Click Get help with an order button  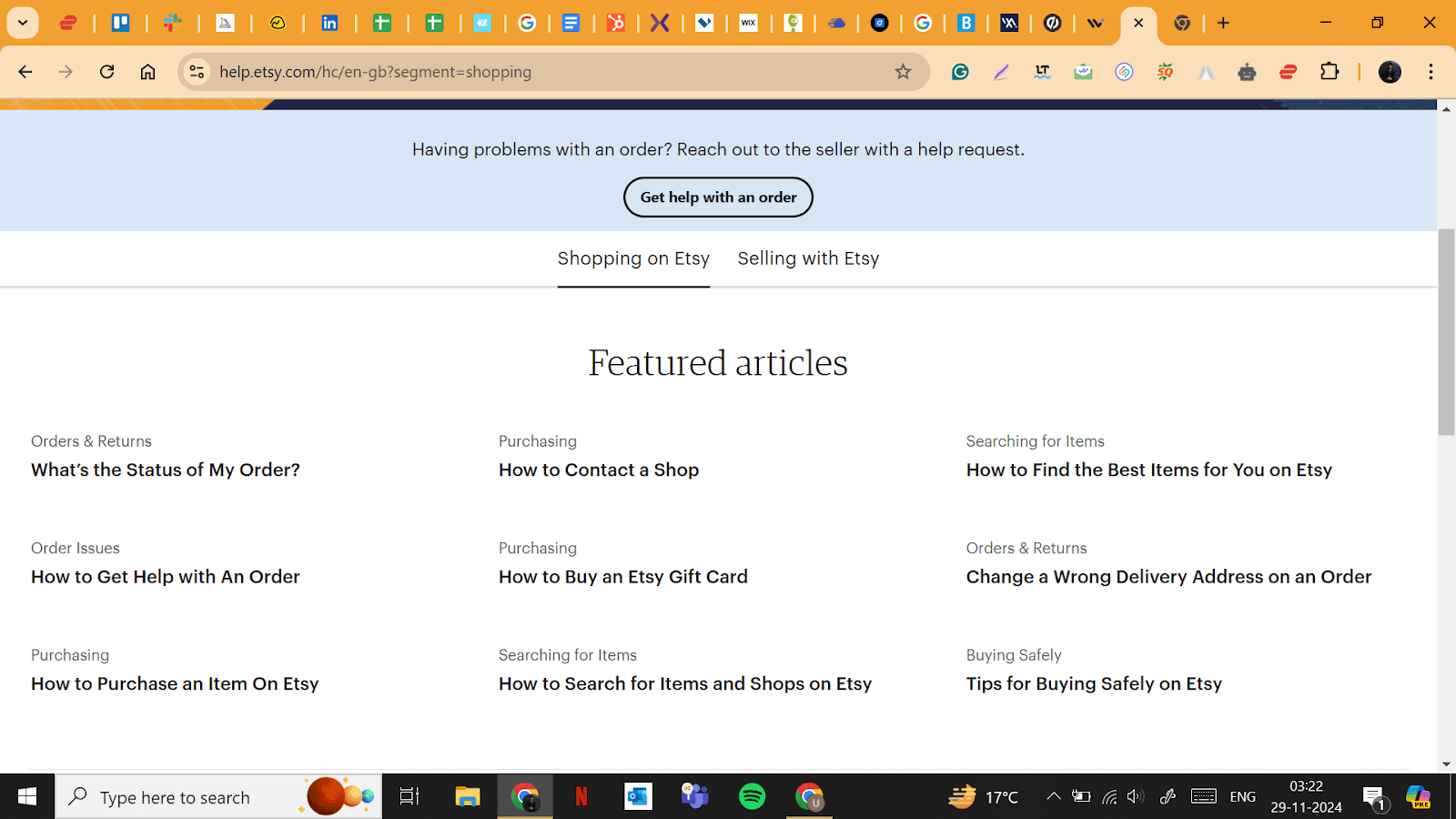pos(718,197)
